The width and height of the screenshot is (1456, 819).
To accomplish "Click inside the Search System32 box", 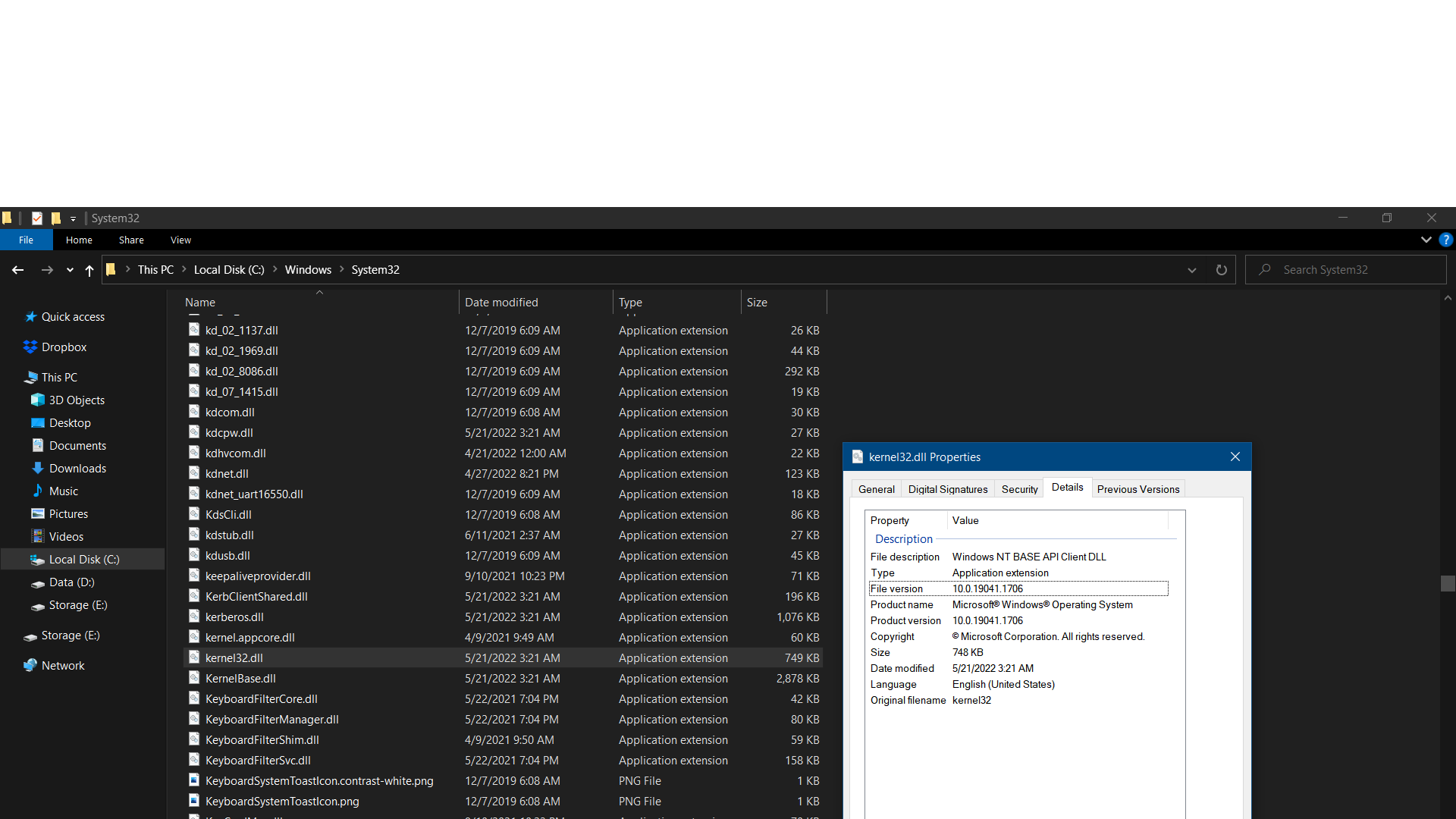I will click(x=1346, y=269).
